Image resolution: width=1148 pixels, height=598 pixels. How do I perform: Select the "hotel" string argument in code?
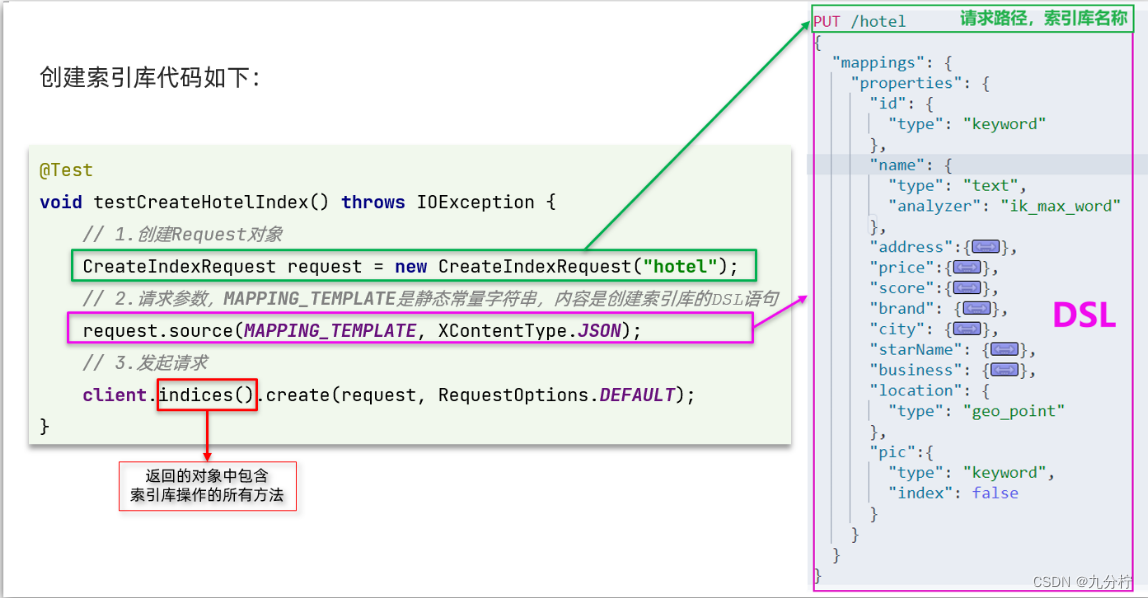coord(679,266)
